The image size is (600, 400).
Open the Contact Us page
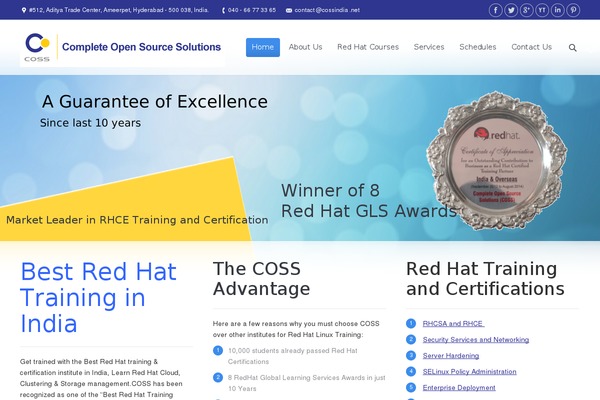pos(532,47)
